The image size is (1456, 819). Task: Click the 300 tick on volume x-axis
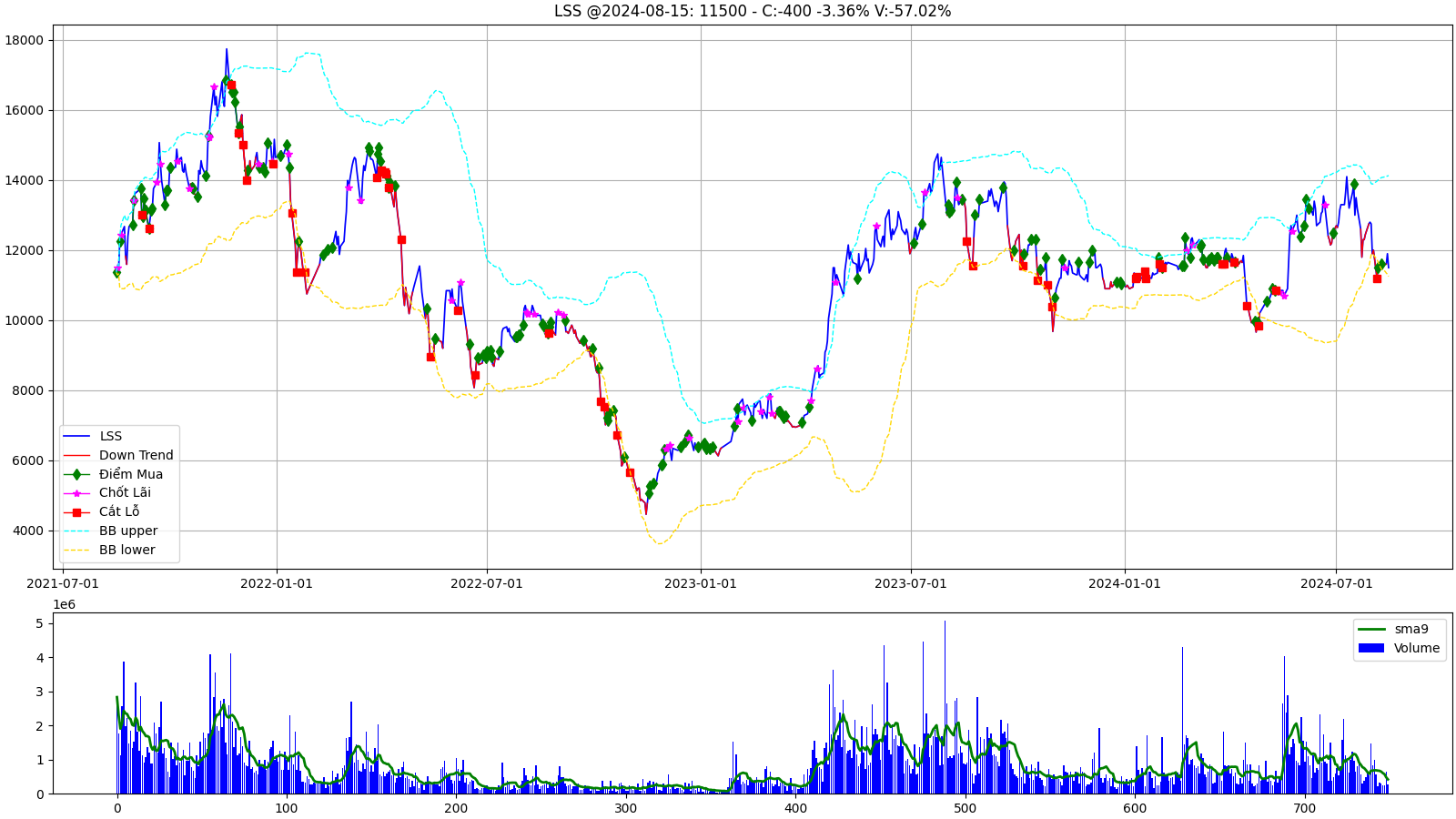point(625,808)
